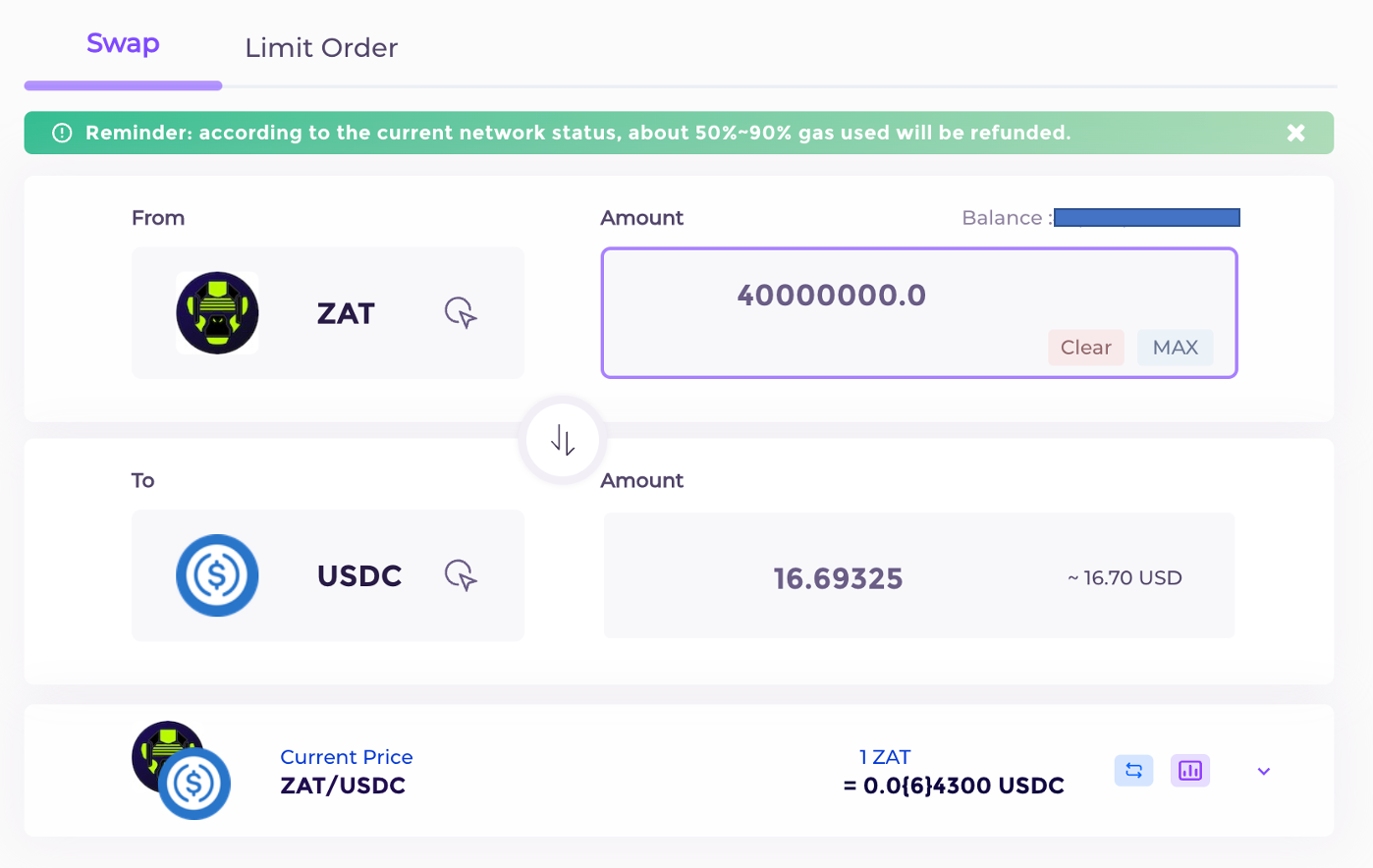The width and height of the screenshot is (1373, 868).
Task: Click the ZAT token logo
Action: 217,313
